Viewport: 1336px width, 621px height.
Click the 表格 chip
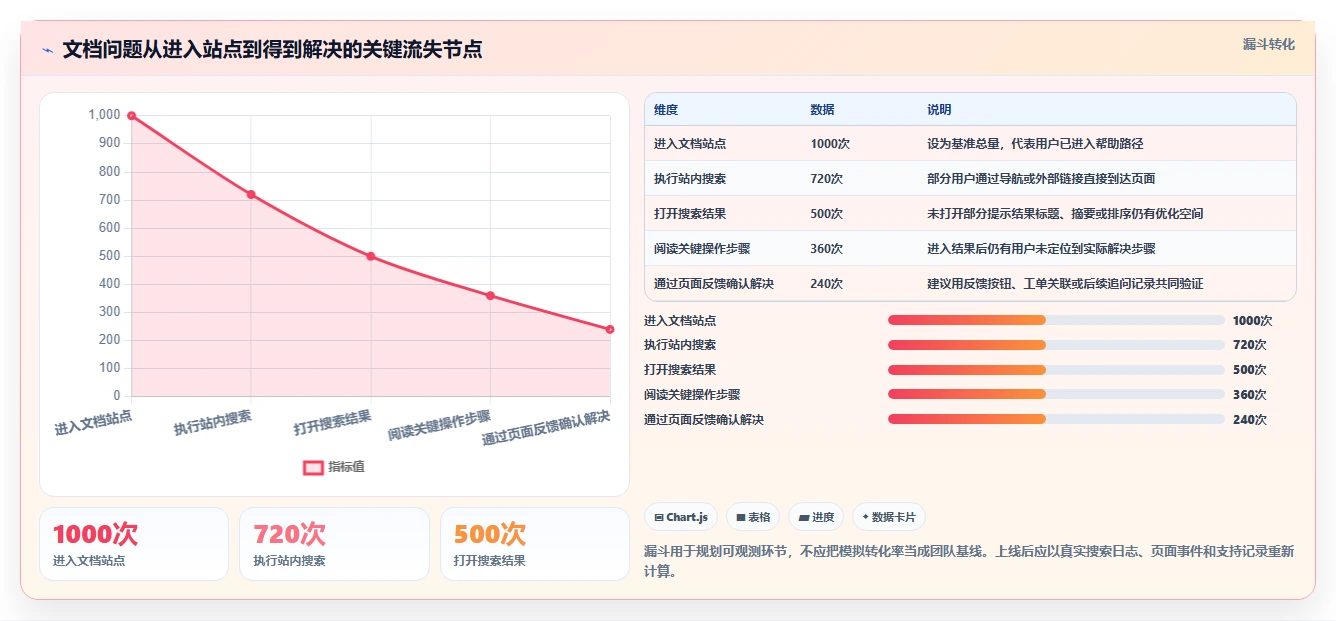click(x=753, y=517)
